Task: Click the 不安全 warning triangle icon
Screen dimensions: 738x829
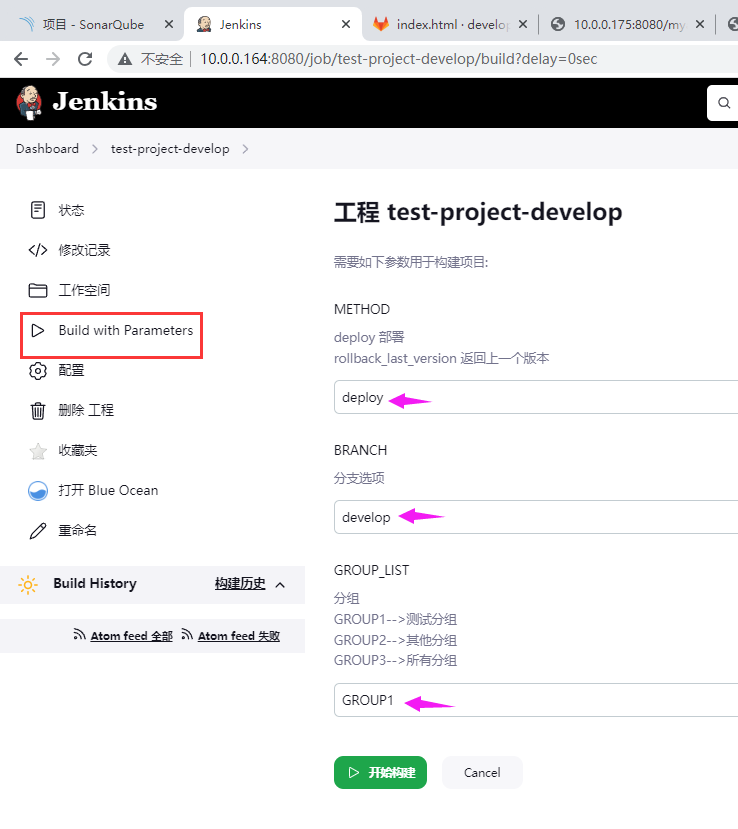Action: tap(125, 59)
